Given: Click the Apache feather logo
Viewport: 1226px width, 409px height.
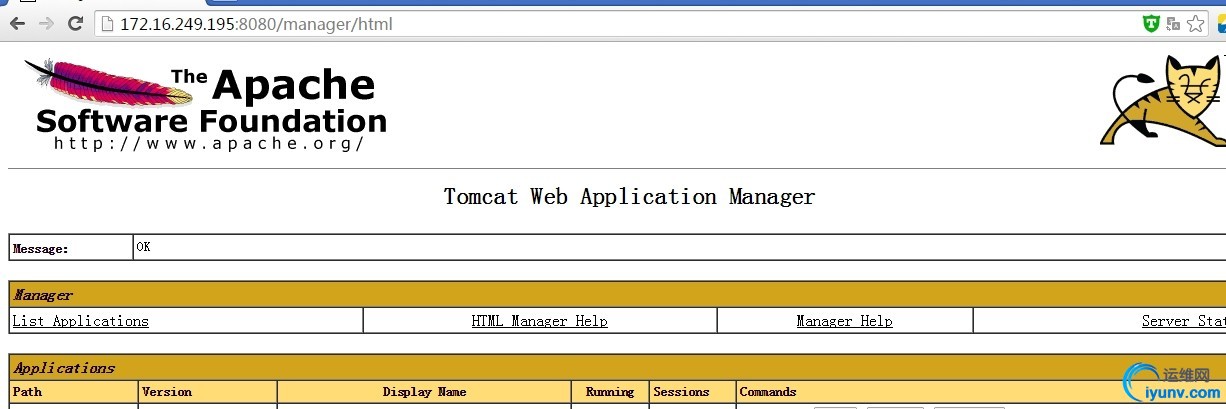Looking at the screenshot, I should [x=108, y=82].
